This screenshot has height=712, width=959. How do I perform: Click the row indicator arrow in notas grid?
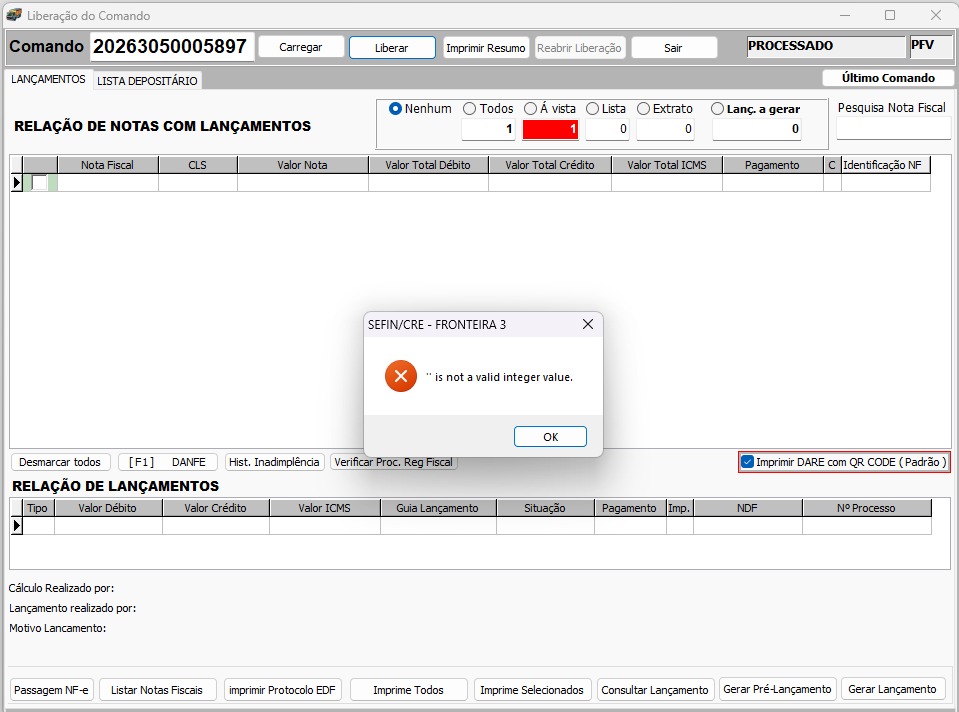(16, 183)
